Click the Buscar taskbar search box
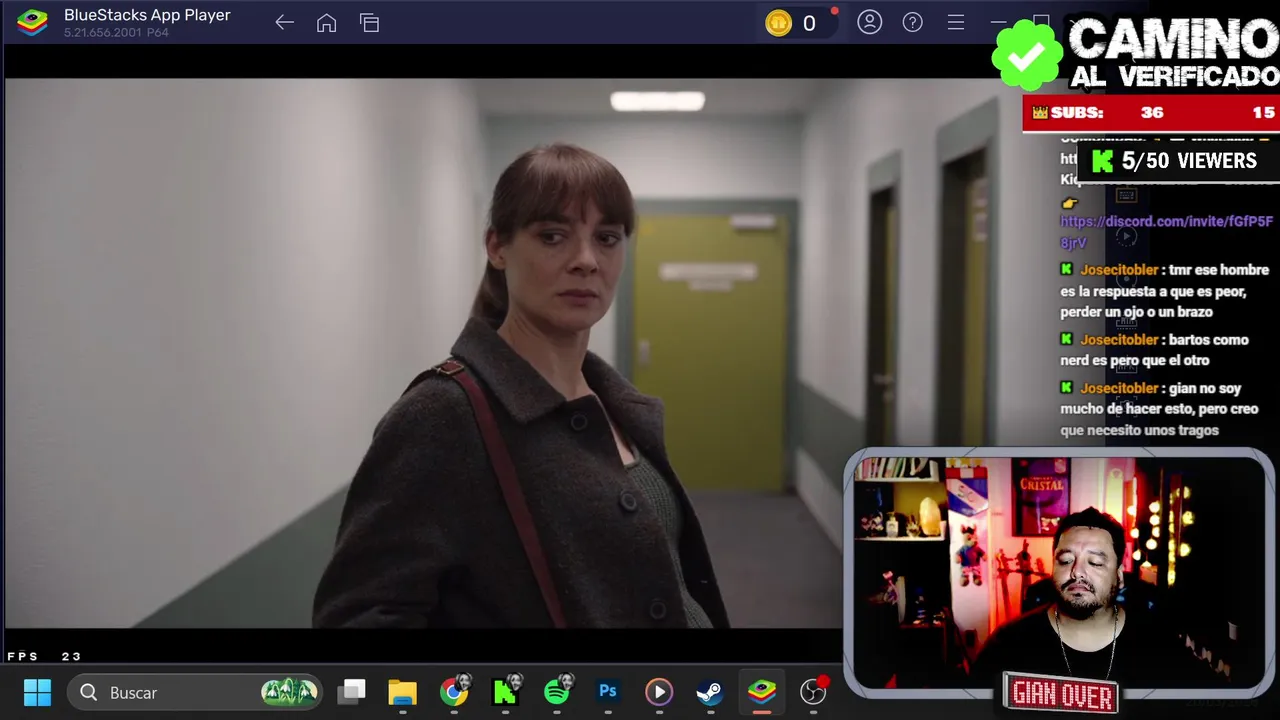 point(195,692)
